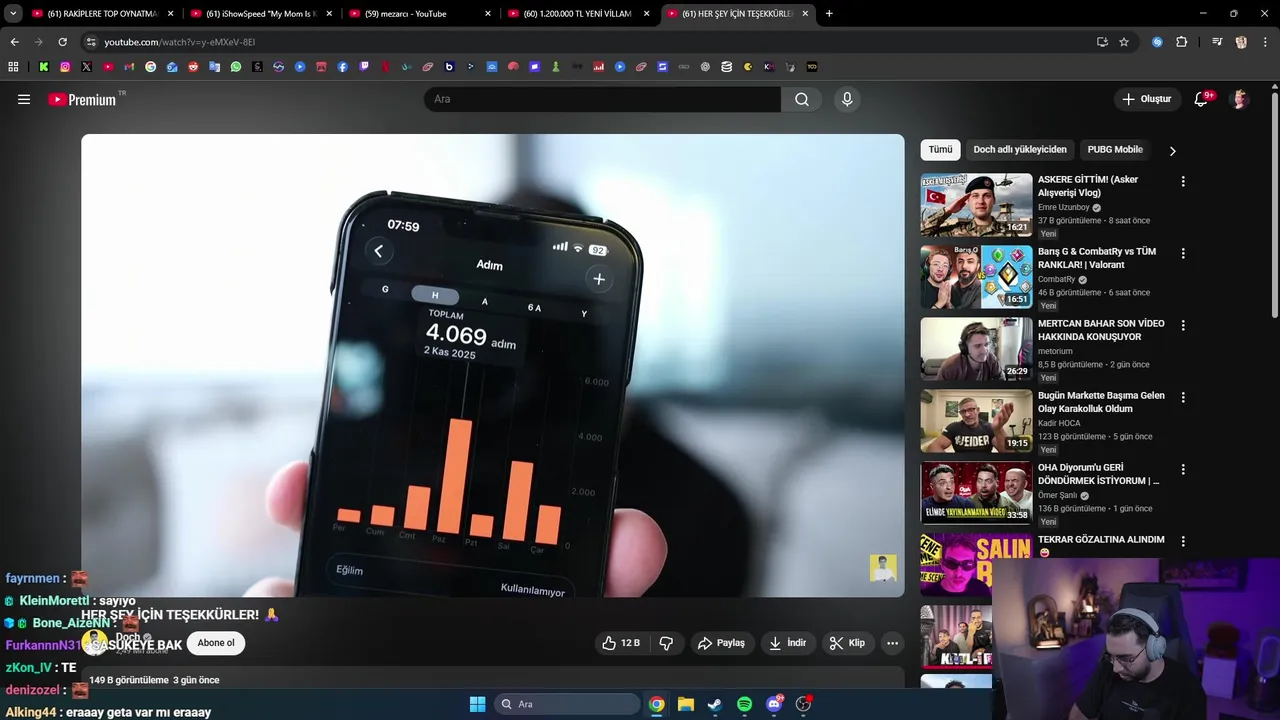Image resolution: width=1280 pixels, height=720 pixels.
Task: Open Spotify from taskbar
Action: tap(744, 704)
